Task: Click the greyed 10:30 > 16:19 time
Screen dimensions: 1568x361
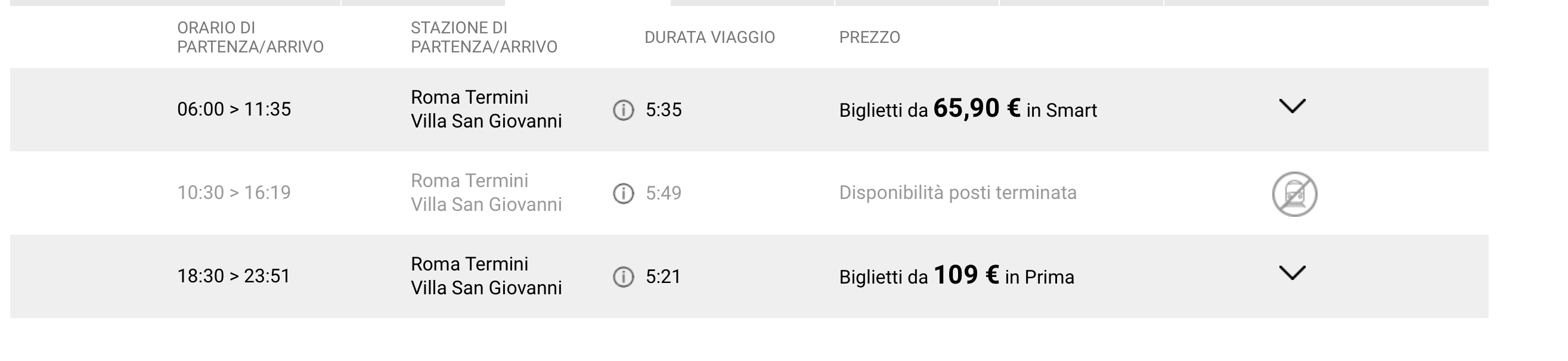Action: (x=234, y=192)
